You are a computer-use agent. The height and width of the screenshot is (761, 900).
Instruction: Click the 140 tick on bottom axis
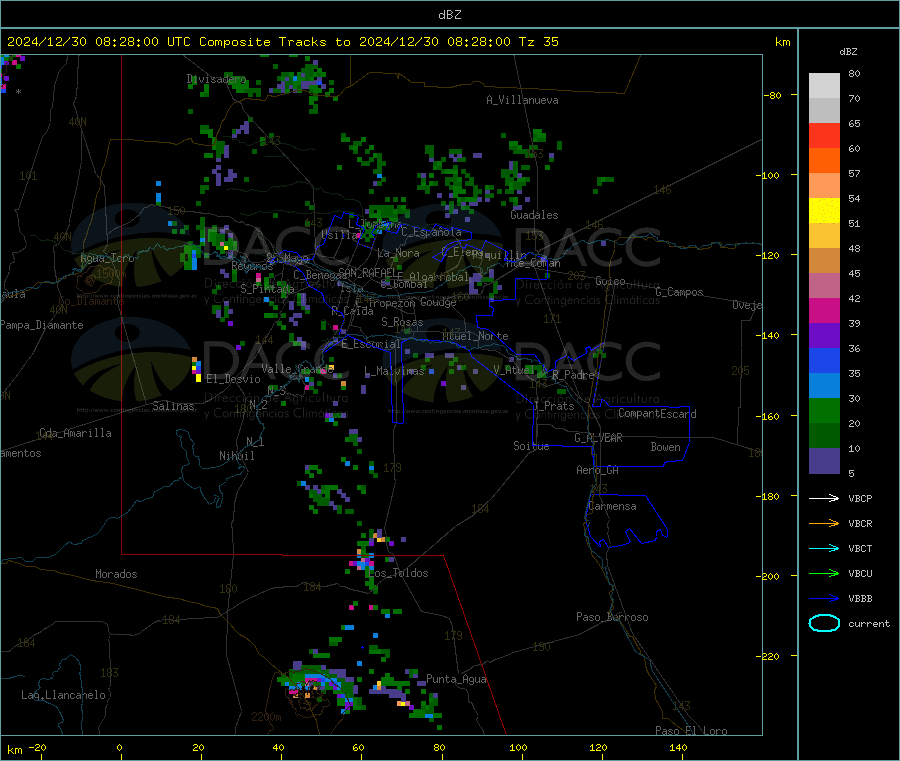tap(678, 747)
